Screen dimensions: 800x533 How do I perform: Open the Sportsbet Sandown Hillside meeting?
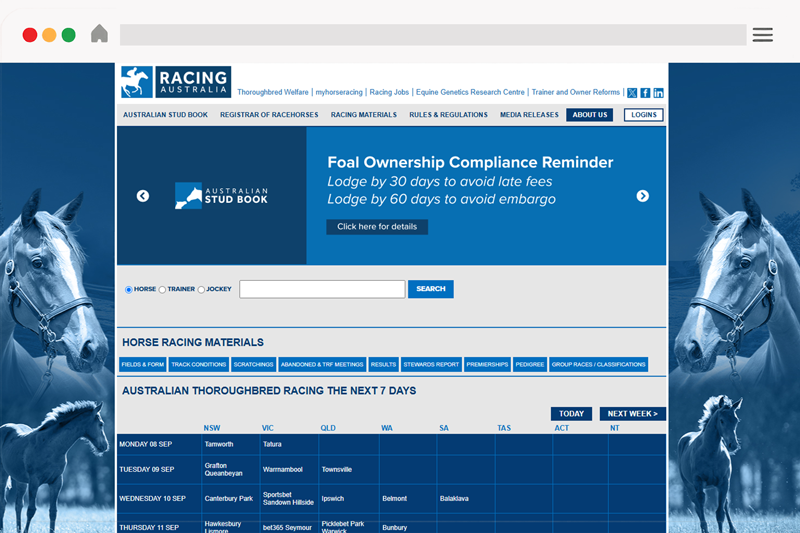click(x=288, y=499)
